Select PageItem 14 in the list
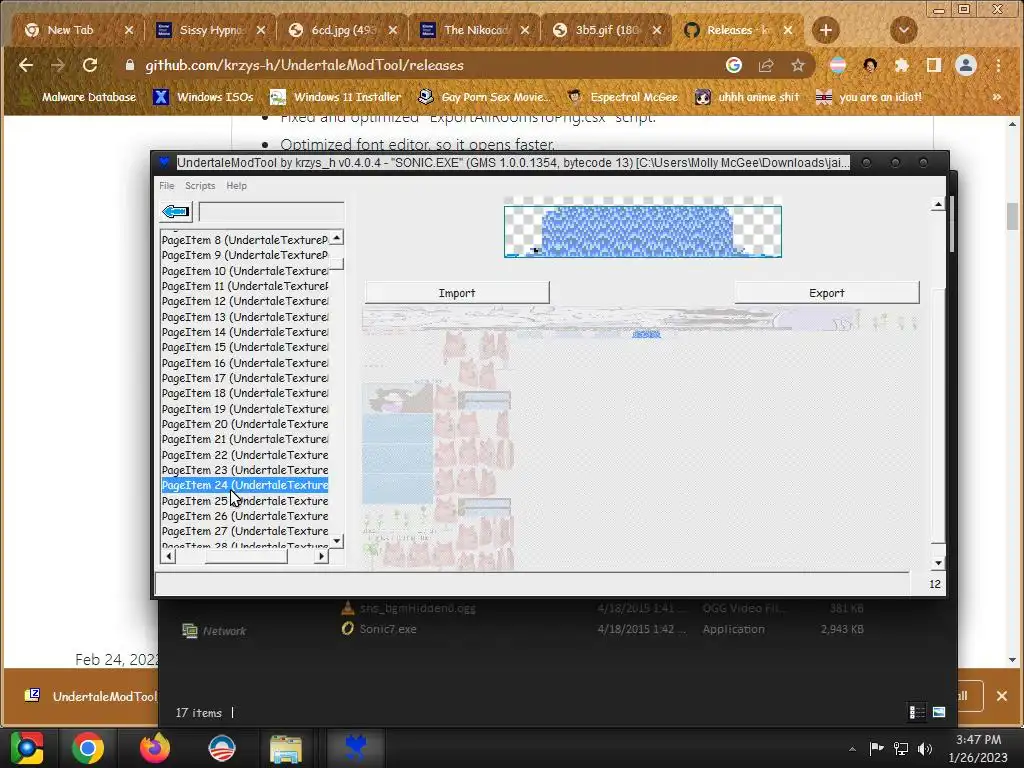1024x768 pixels. coord(245,332)
